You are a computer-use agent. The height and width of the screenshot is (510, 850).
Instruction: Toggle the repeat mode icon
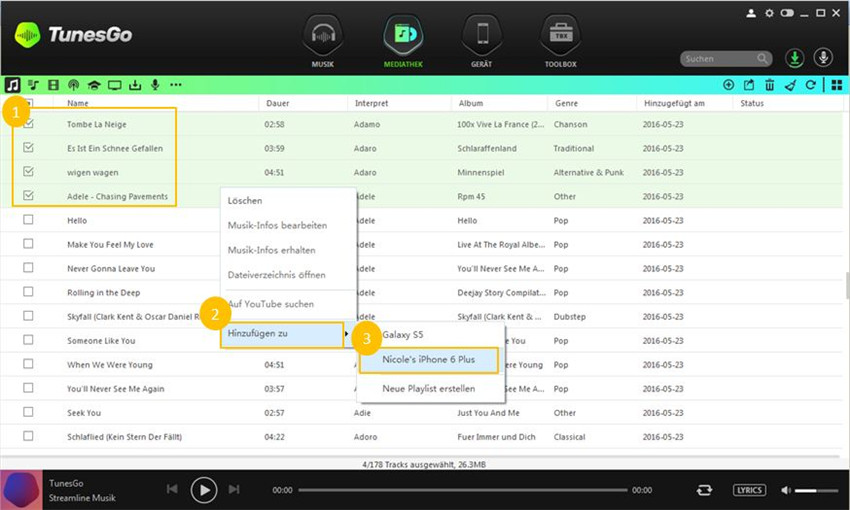(704, 490)
